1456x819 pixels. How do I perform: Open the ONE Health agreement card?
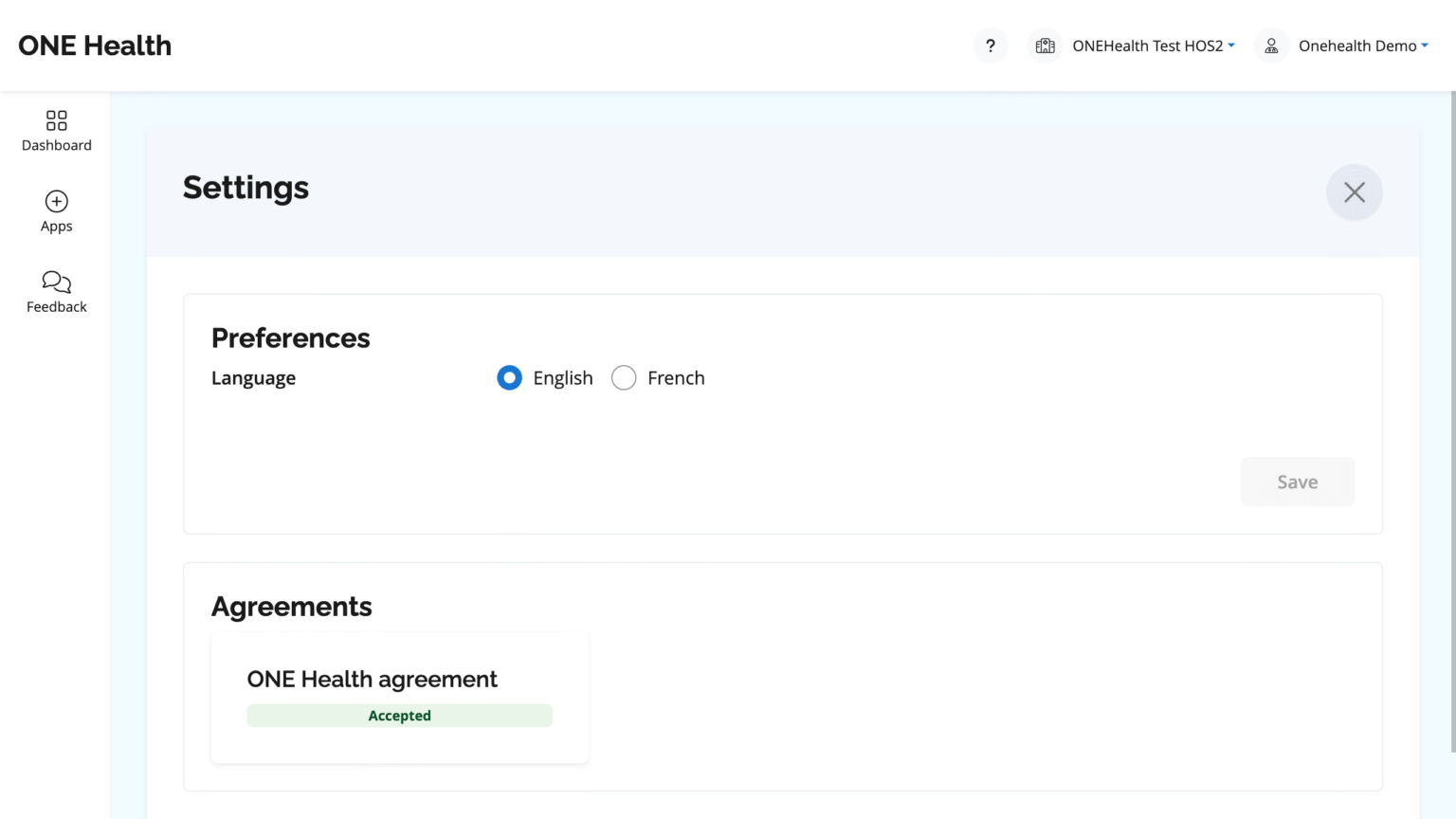click(x=372, y=679)
